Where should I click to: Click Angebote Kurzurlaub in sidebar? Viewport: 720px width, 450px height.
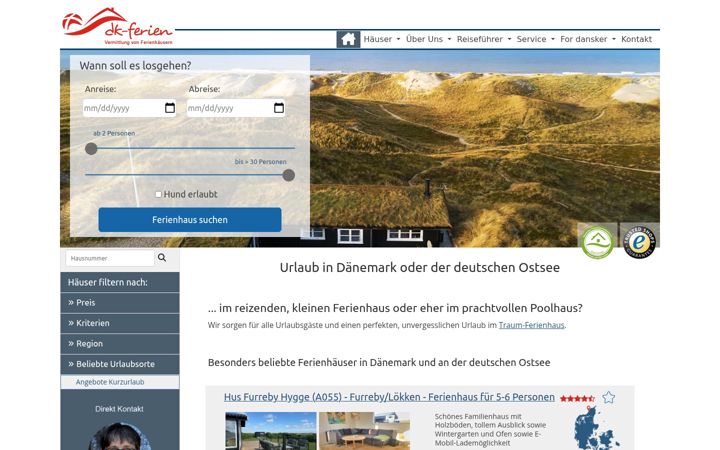click(110, 382)
